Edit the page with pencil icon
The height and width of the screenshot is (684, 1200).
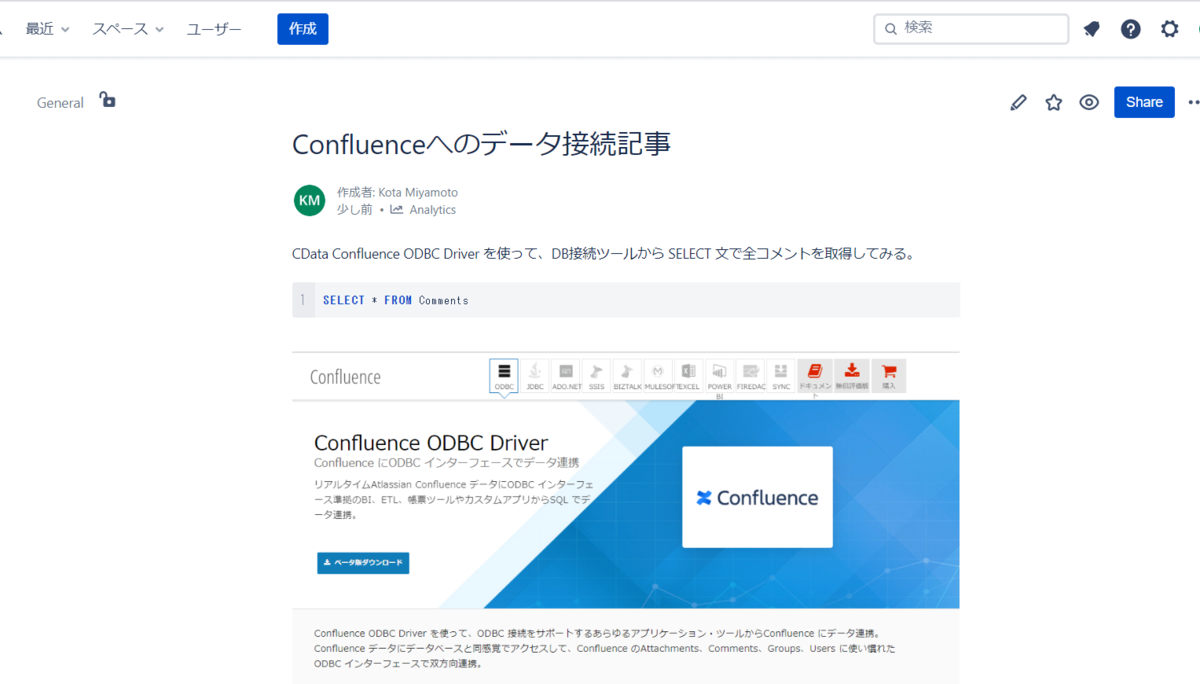(x=1018, y=102)
